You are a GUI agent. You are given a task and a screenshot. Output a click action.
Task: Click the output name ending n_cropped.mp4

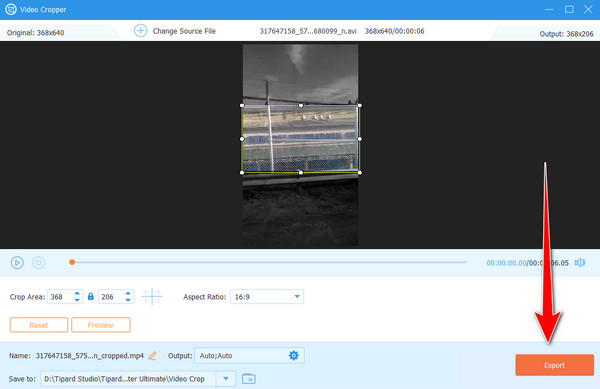pos(90,356)
